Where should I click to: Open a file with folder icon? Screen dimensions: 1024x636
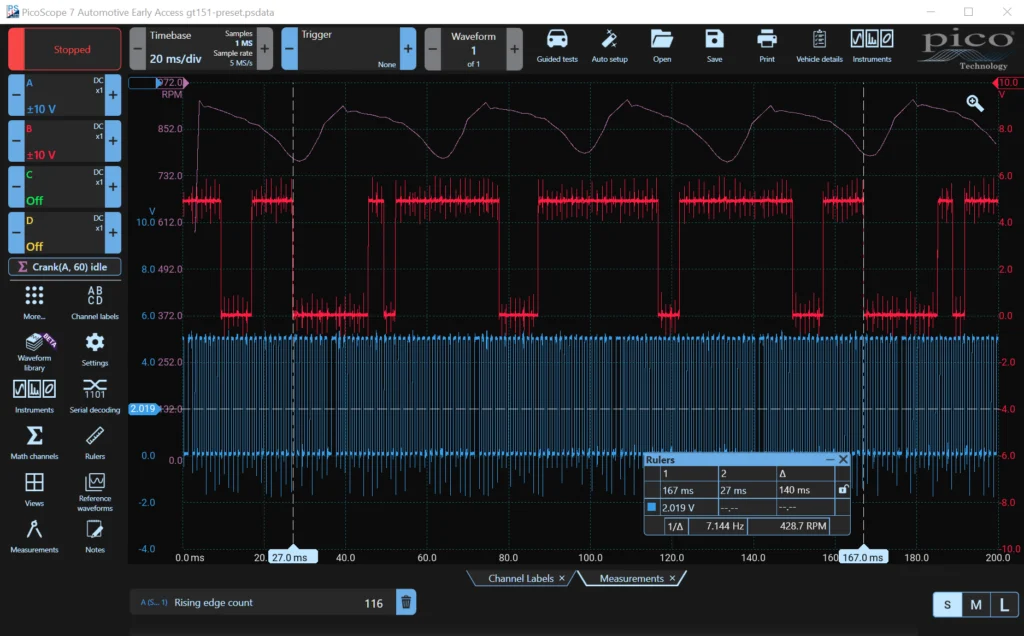[662, 46]
